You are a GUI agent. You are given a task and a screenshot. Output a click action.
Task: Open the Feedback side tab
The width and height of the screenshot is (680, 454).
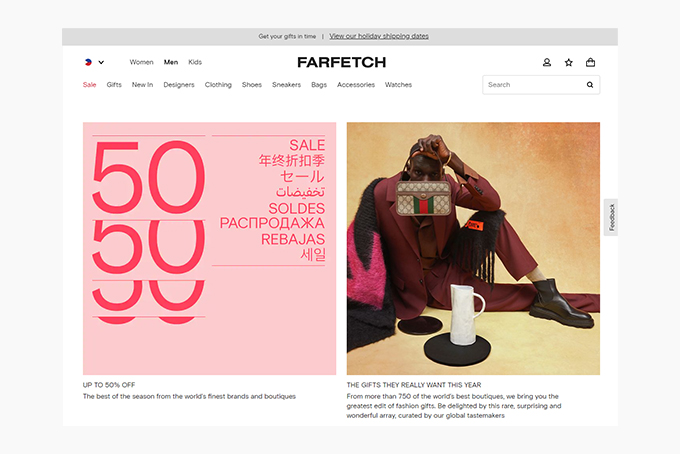click(x=611, y=217)
